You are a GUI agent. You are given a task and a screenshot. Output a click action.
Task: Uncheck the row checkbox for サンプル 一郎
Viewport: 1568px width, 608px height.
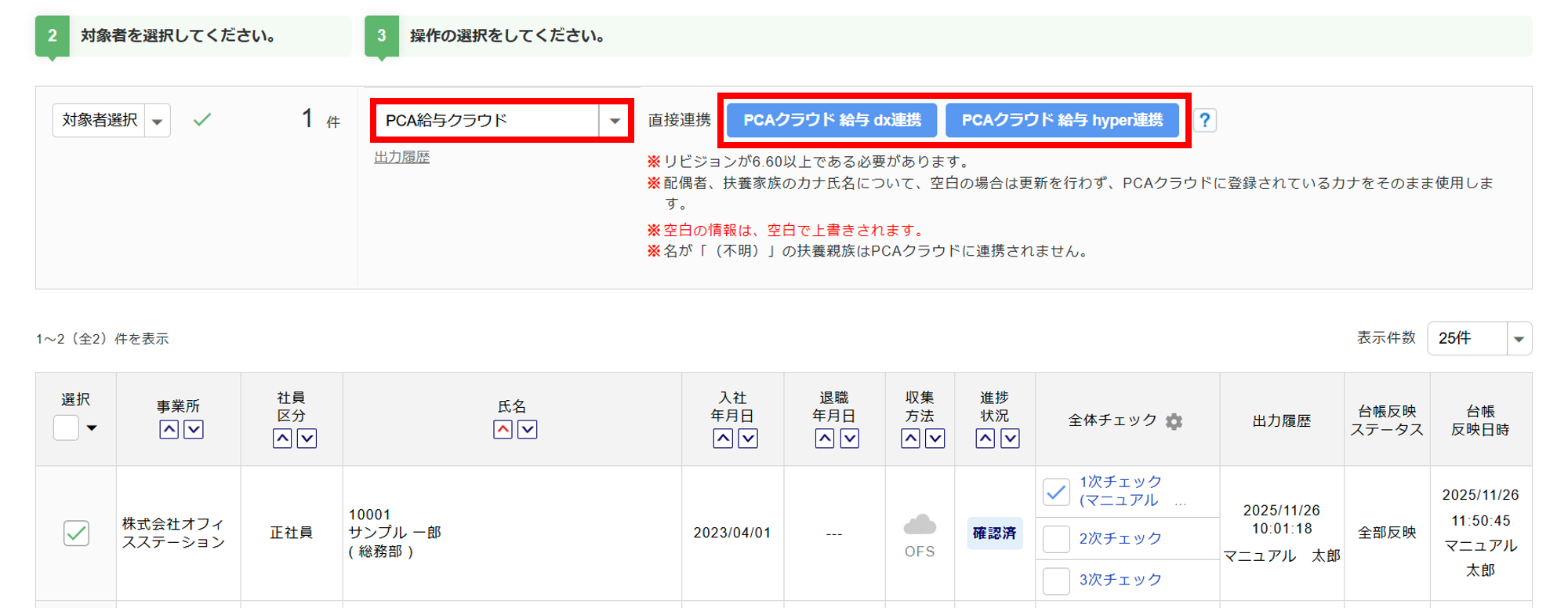coord(76,533)
